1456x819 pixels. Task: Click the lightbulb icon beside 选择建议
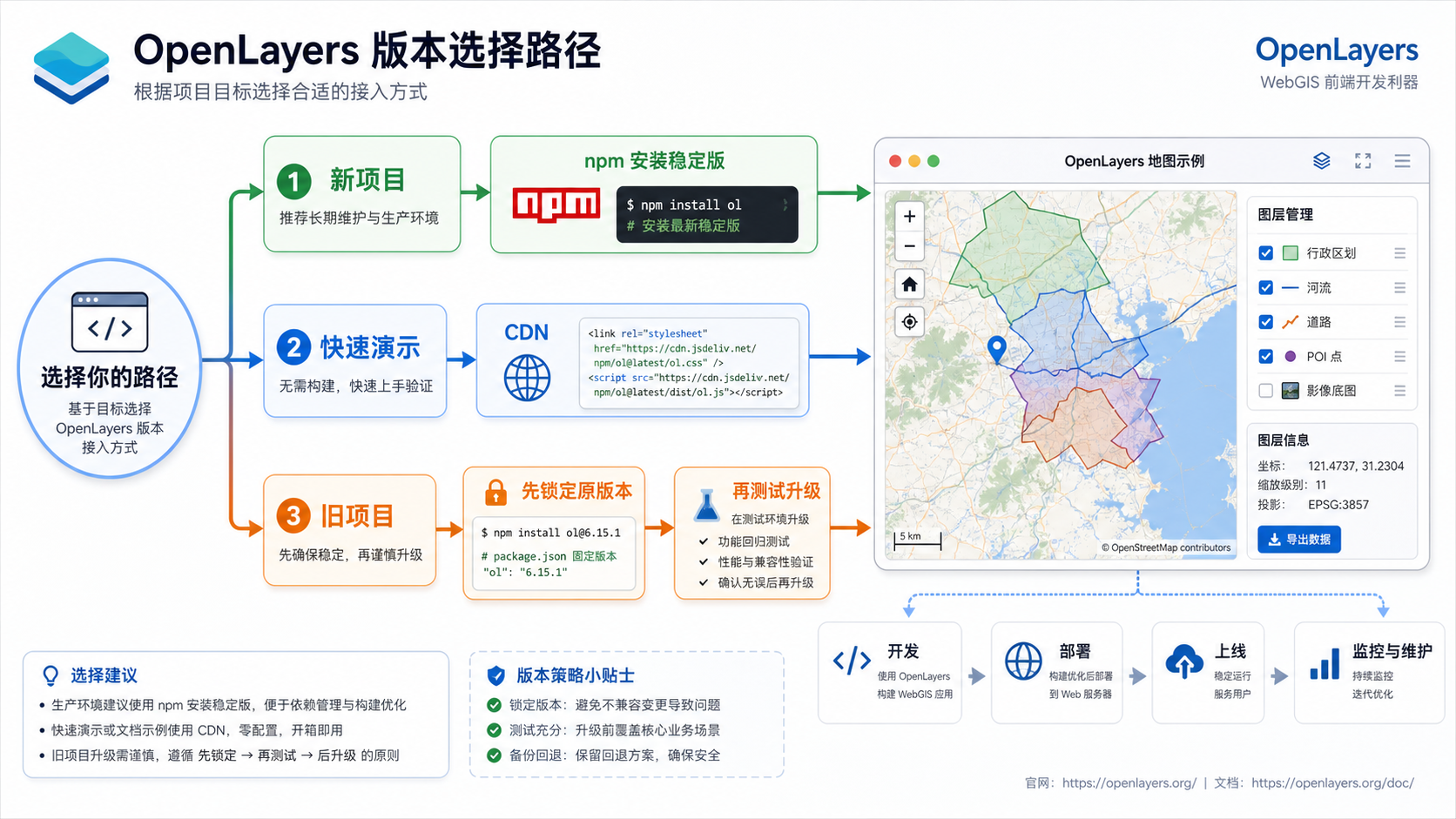click(x=51, y=675)
